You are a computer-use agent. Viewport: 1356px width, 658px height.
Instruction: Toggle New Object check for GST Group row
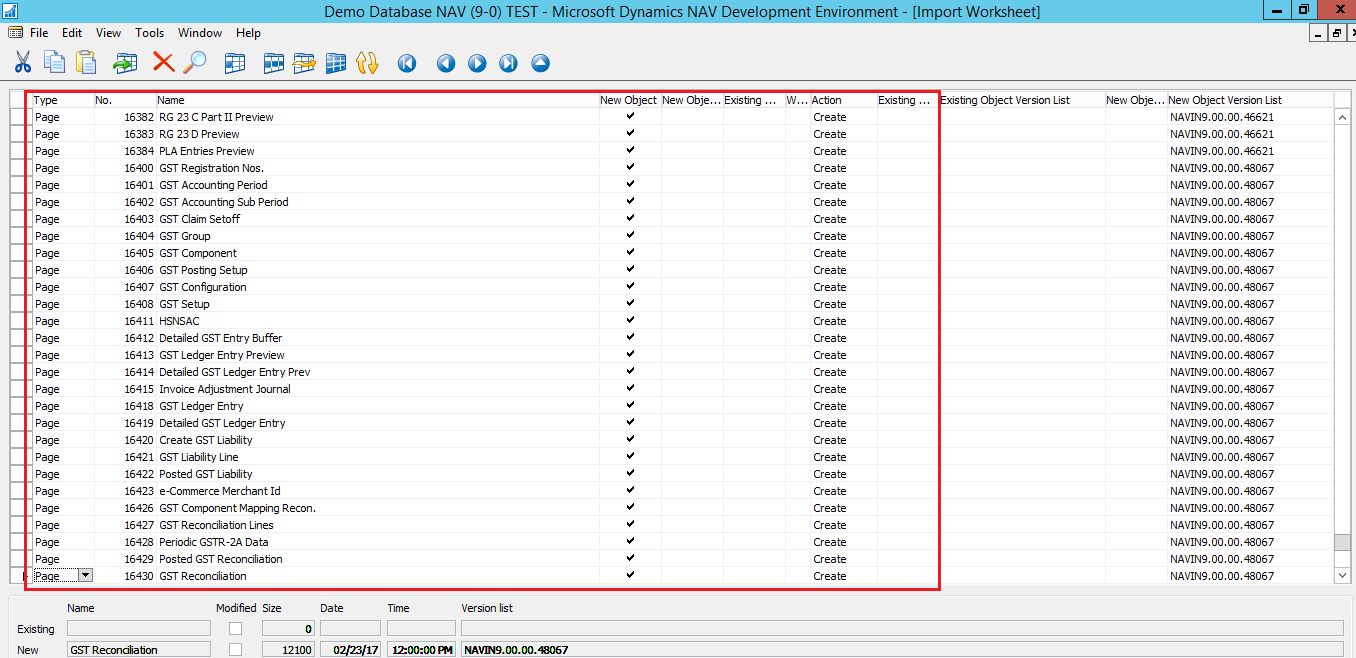[x=630, y=235]
